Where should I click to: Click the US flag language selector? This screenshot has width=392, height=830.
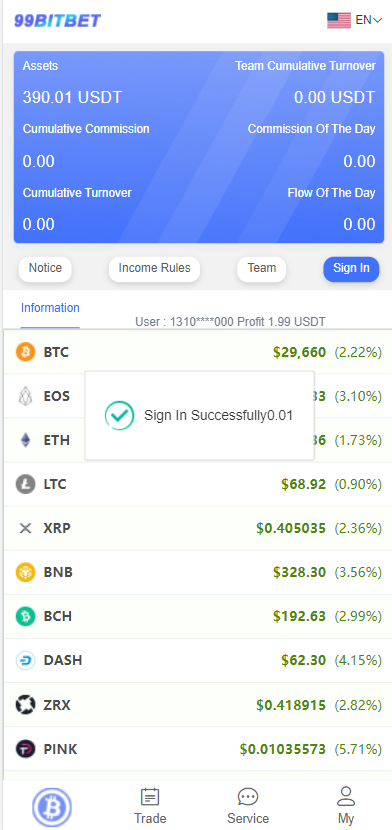tap(339, 20)
